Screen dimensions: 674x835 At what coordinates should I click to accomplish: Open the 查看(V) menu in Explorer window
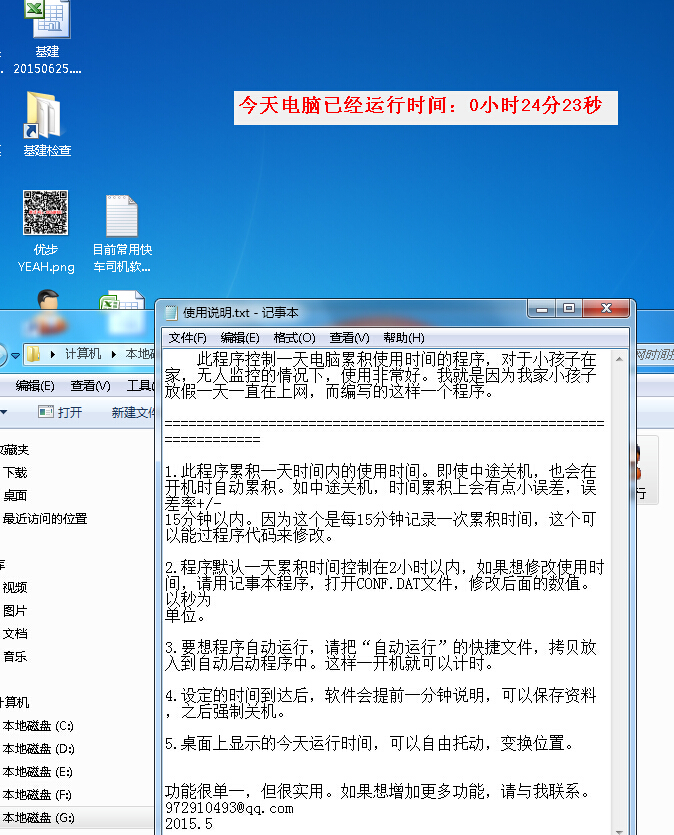coord(91,386)
